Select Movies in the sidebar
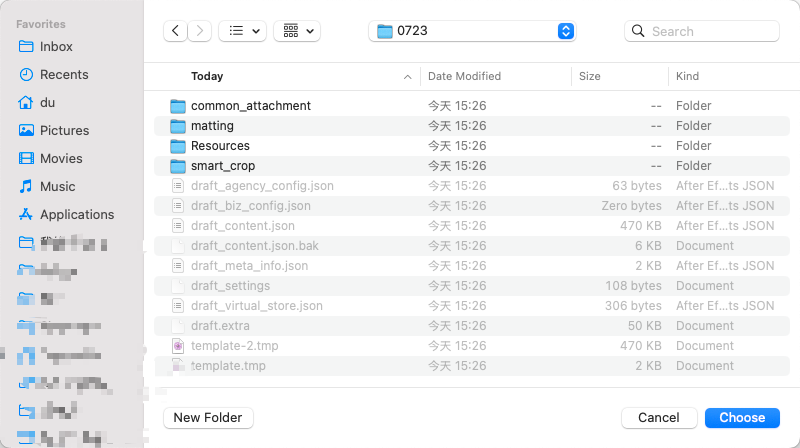This screenshot has height=448, width=800. [x=61, y=158]
